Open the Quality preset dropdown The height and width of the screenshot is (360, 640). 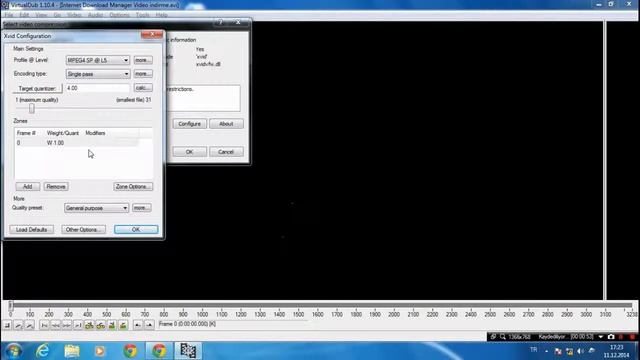pos(96,208)
